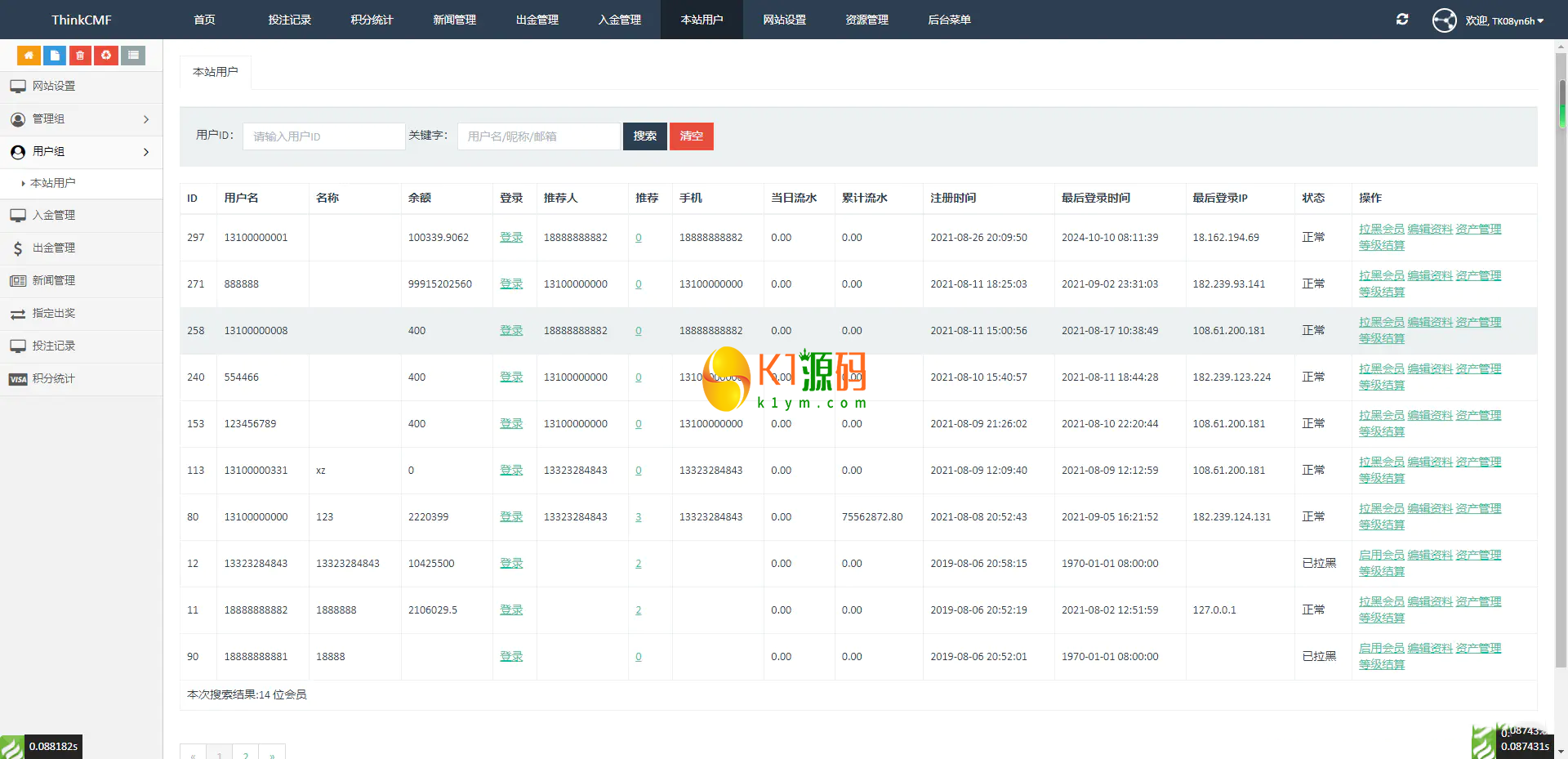Open the TK08yn6h user dropdown menu
The height and width of the screenshot is (759, 1568).
click(1503, 21)
